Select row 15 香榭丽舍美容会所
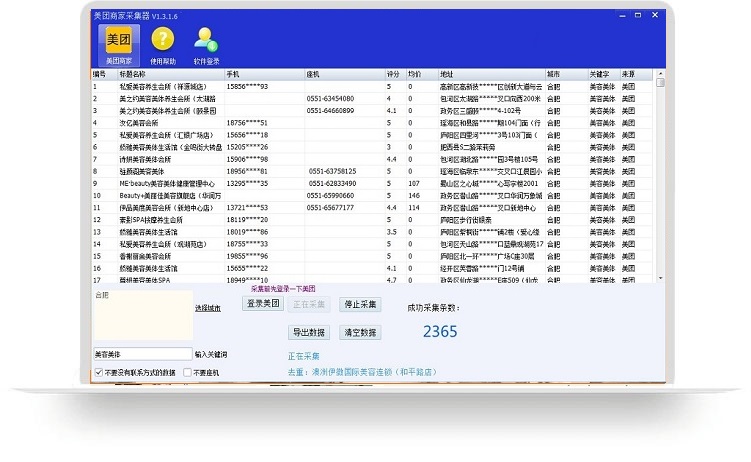Viewport: 751px width, 462px height. (x=372, y=256)
